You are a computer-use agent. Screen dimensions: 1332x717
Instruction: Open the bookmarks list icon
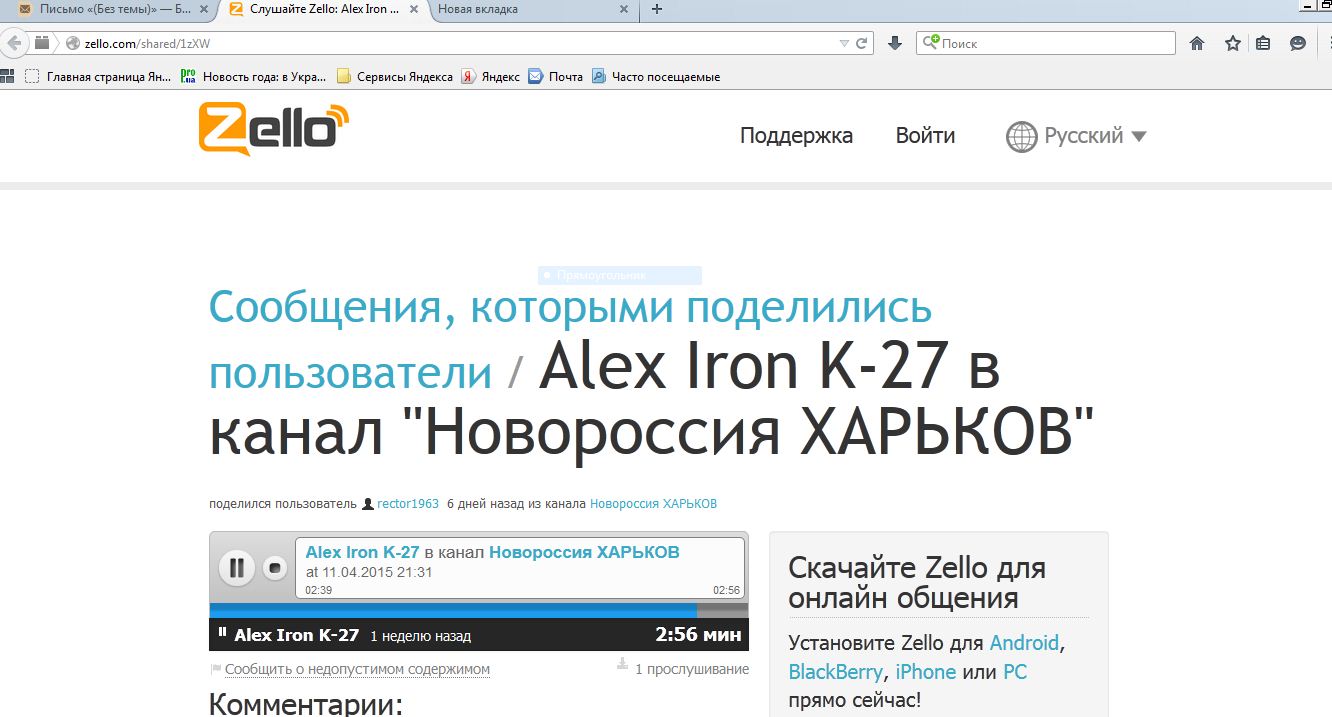1264,43
